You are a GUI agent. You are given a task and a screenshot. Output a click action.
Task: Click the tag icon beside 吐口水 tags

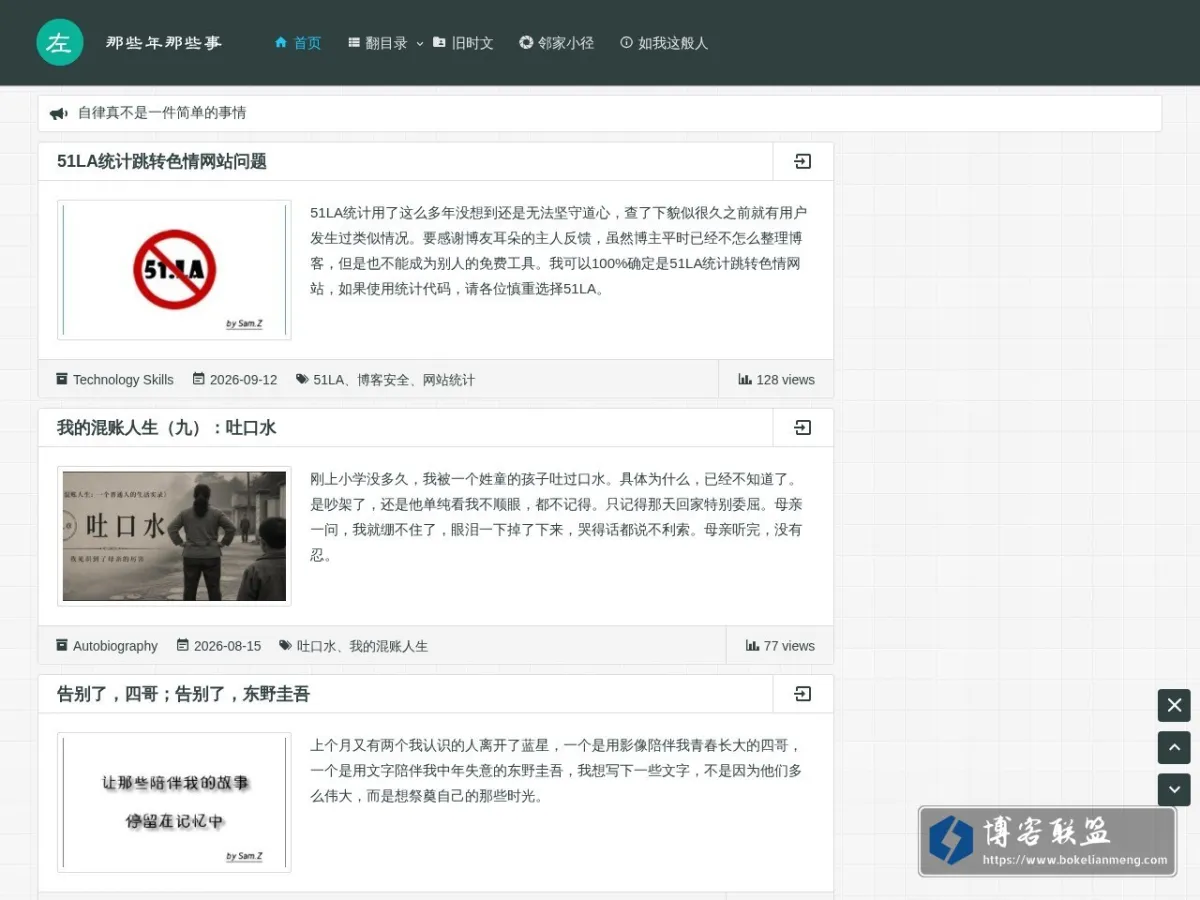pyautogui.click(x=285, y=645)
